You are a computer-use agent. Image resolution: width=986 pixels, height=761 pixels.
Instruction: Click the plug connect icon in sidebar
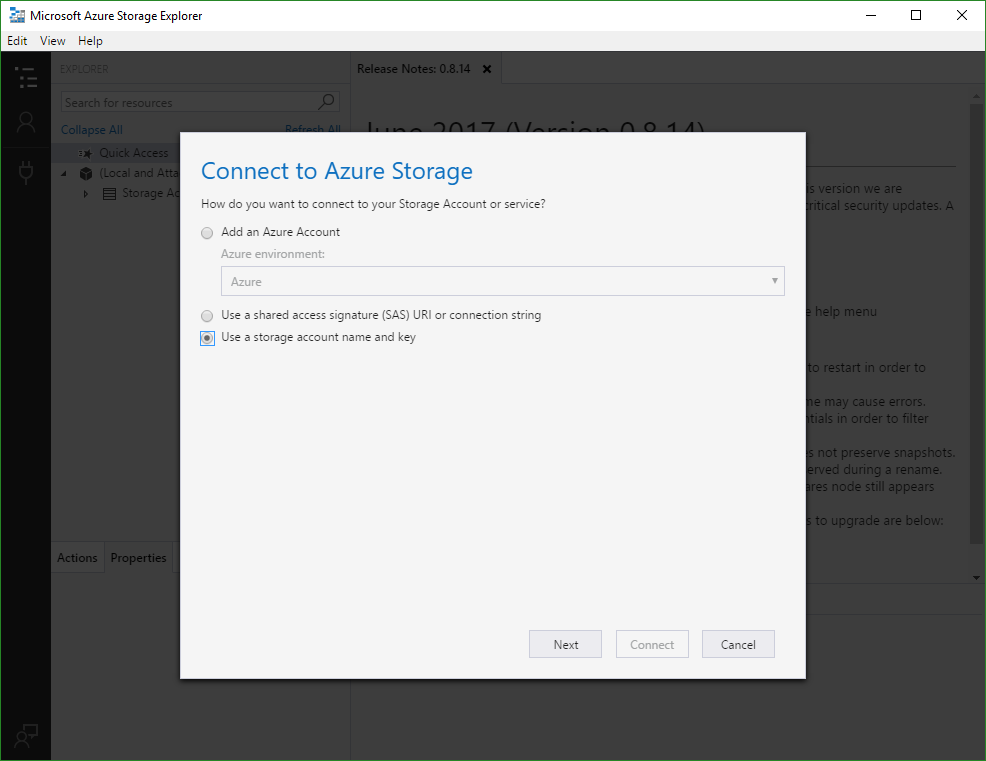(26, 172)
